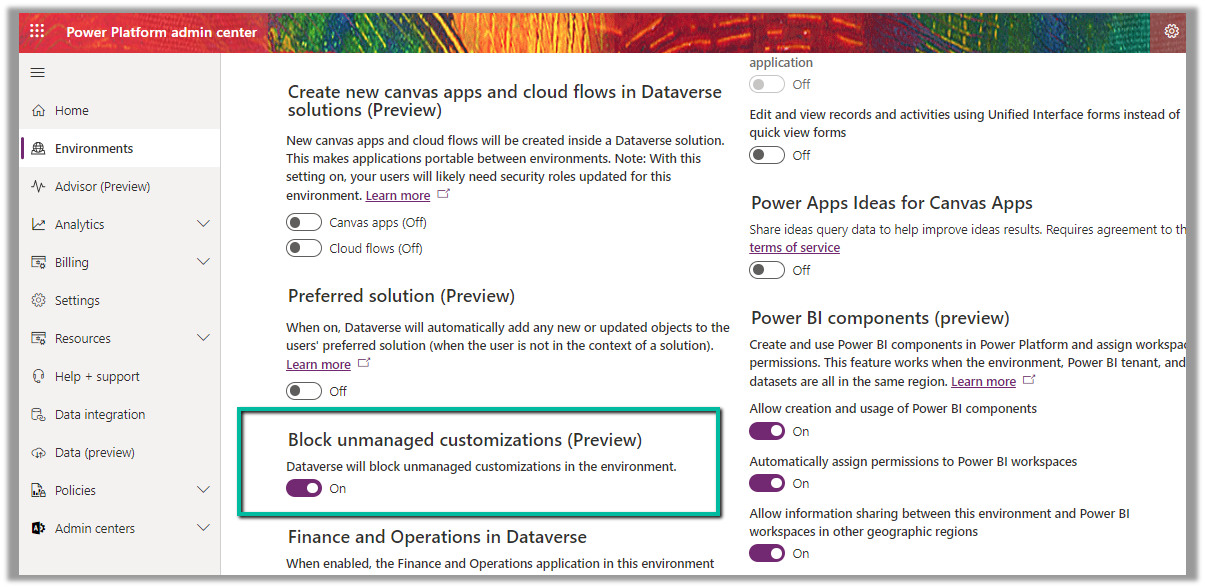Click the Admin centers icon

click(39, 529)
